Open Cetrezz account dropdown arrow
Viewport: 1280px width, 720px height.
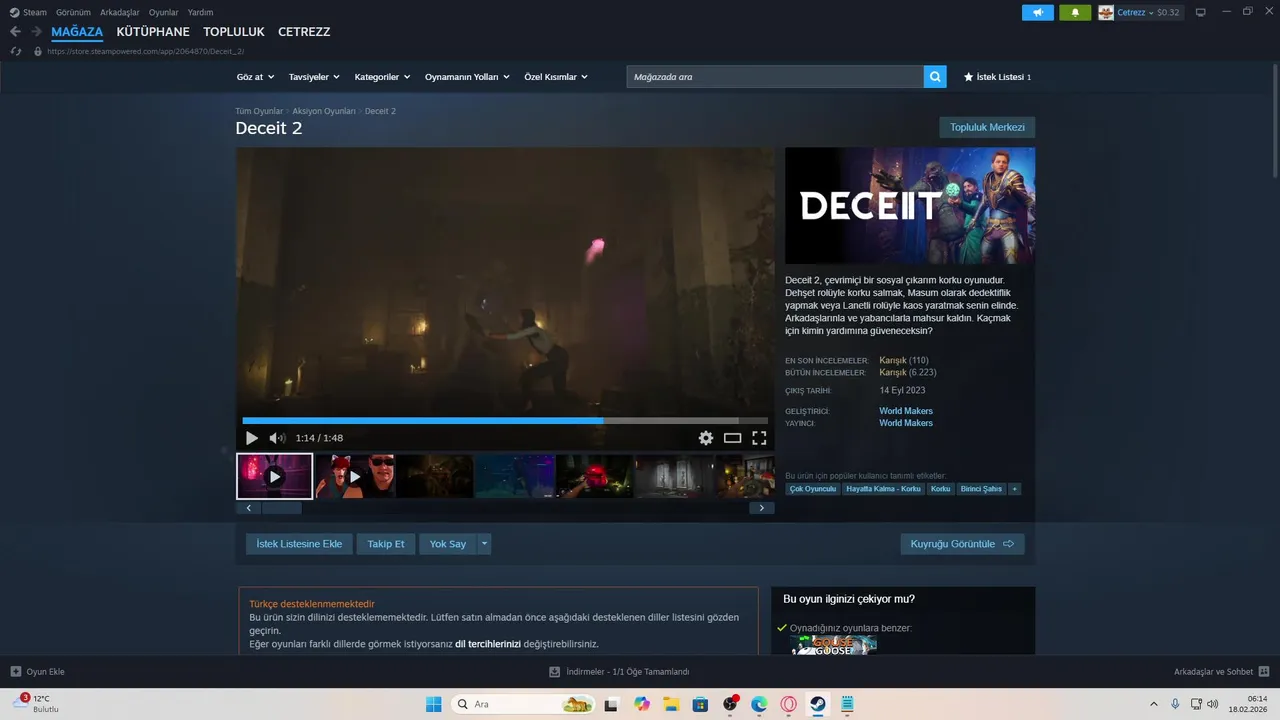(x=1151, y=13)
